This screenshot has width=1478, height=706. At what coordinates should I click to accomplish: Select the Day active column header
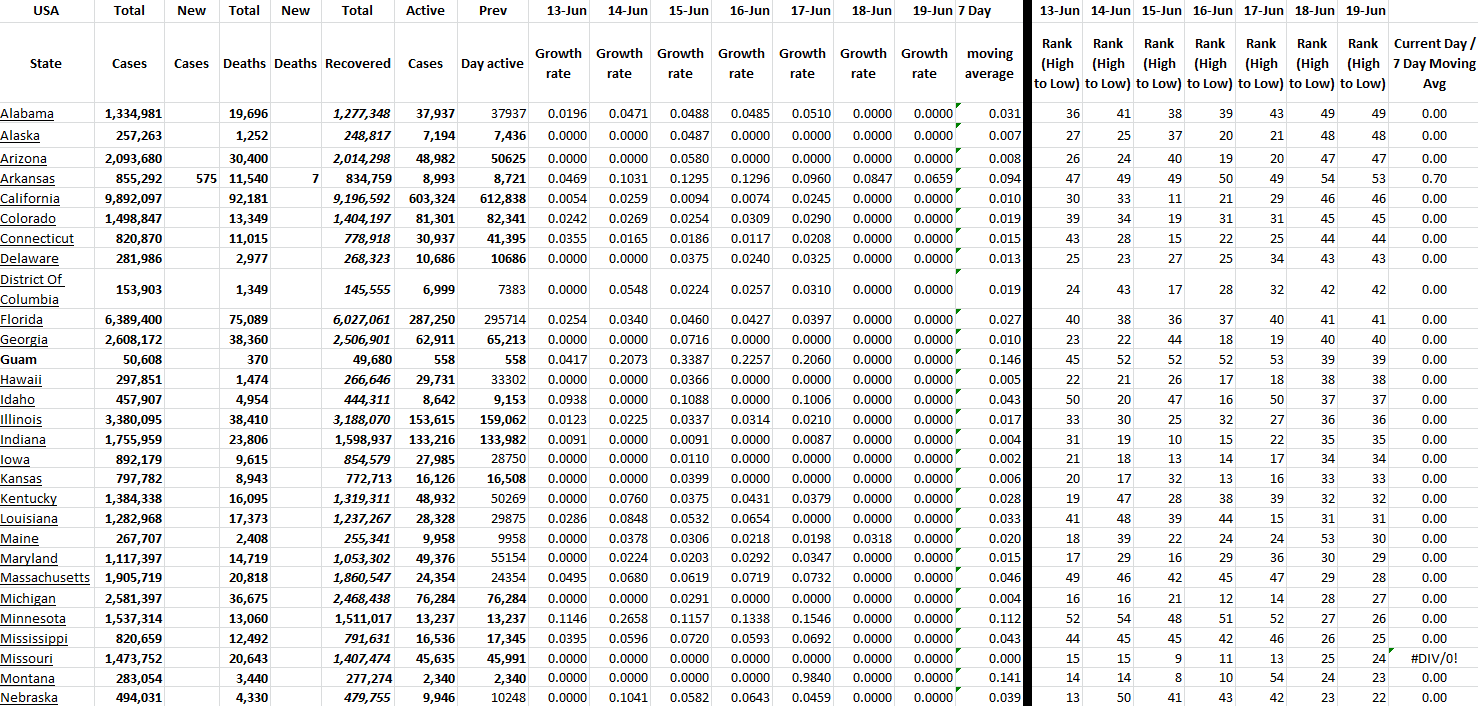(491, 63)
